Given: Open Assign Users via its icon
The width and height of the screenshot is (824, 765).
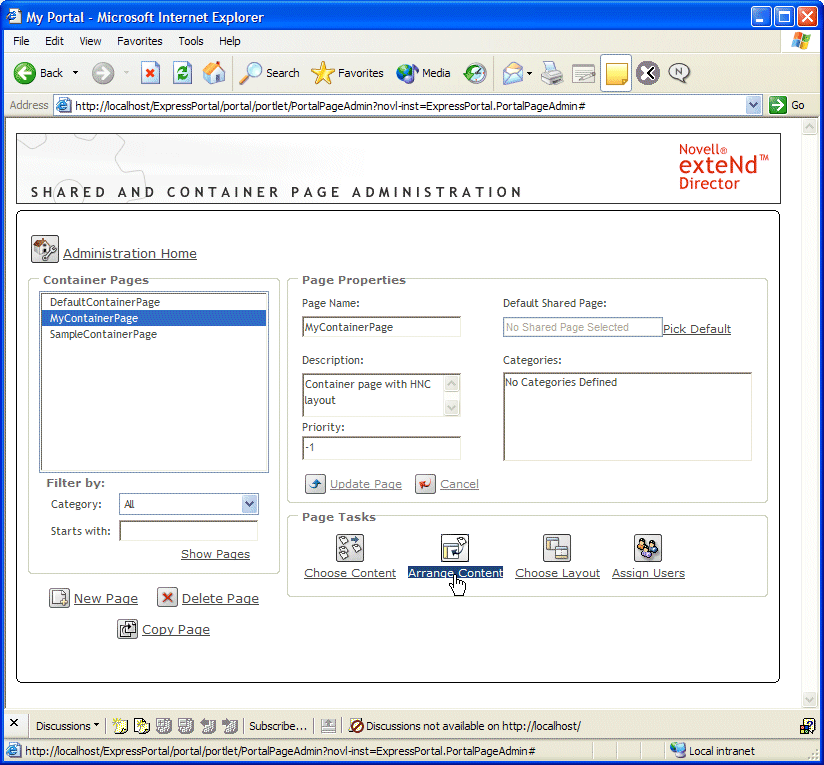Looking at the screenshot, I should [647, 548].
